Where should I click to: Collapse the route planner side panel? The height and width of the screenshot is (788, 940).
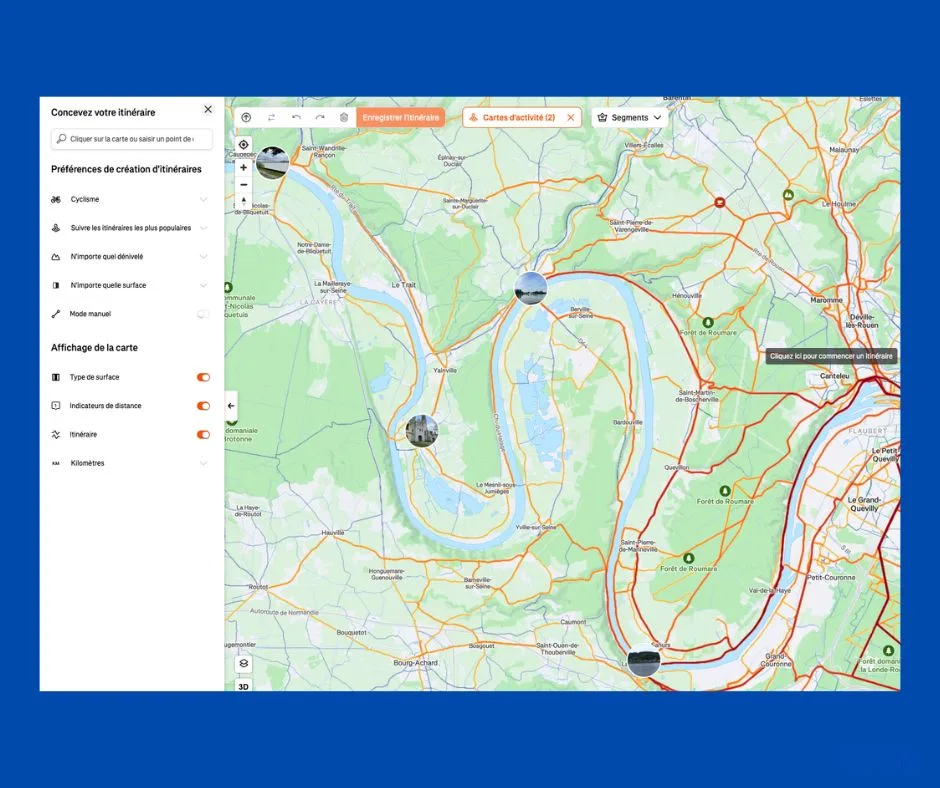[230, 406]
